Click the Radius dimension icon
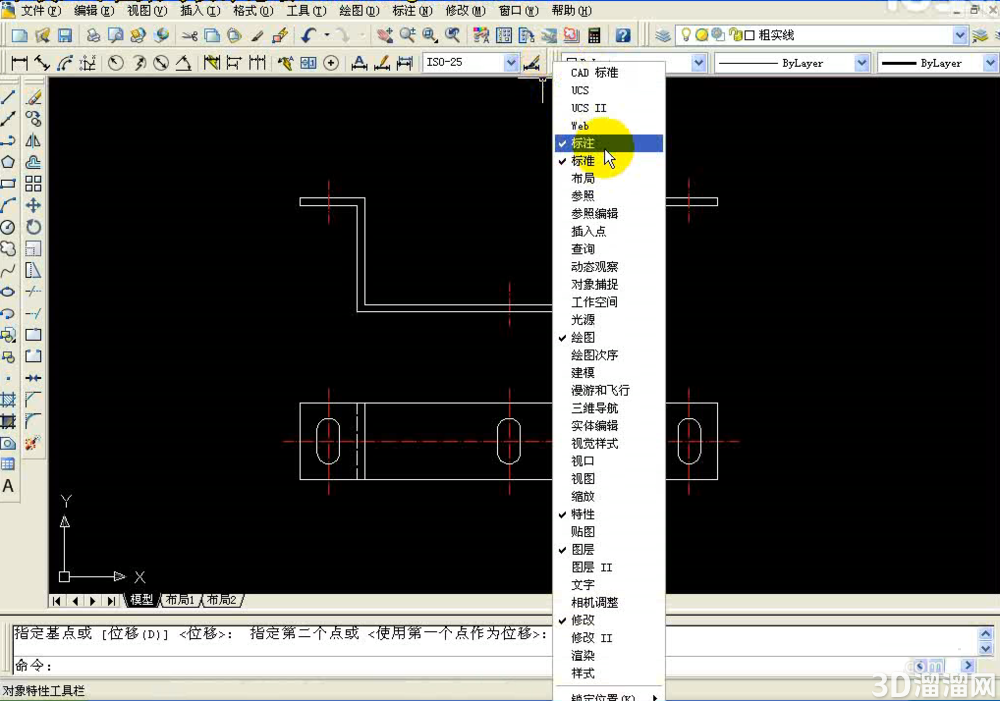The height and width of the screenshot is (701, 1000). [x=115, y=63]
